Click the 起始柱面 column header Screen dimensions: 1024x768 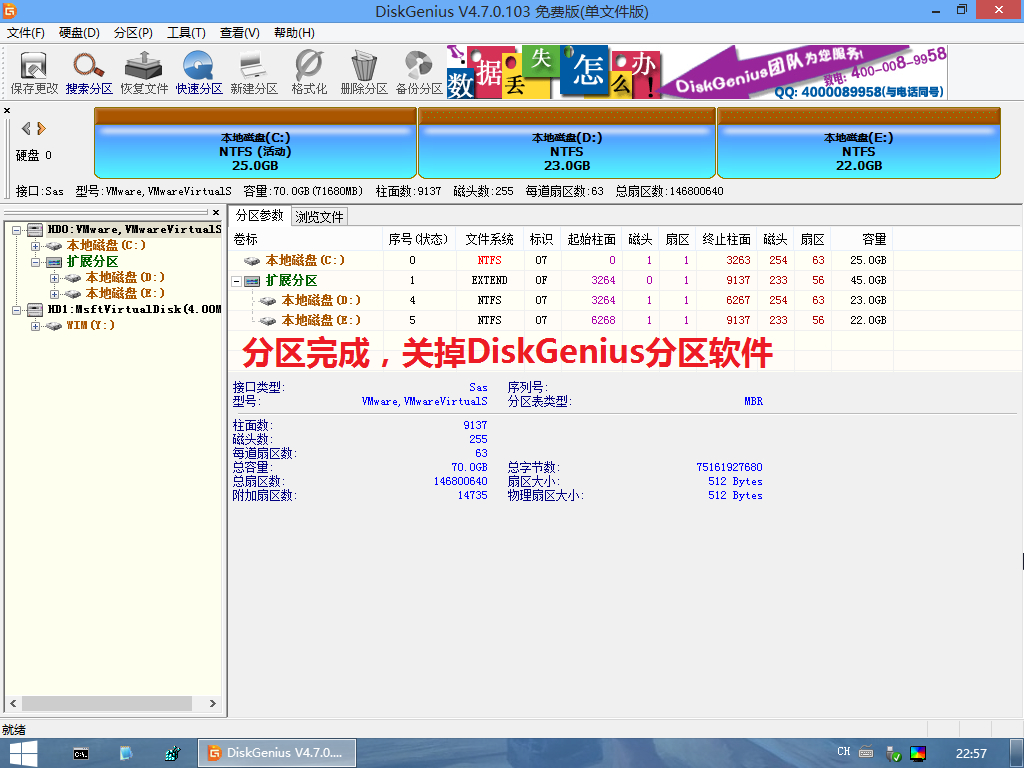591,239
